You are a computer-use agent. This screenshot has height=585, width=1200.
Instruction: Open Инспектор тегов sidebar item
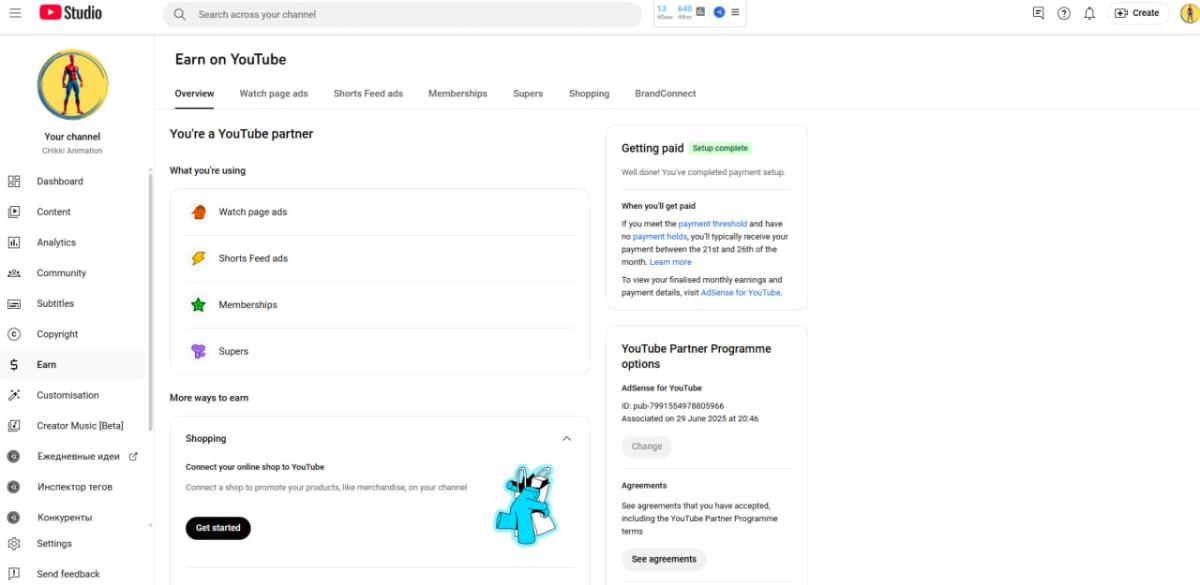coord(75,487)
